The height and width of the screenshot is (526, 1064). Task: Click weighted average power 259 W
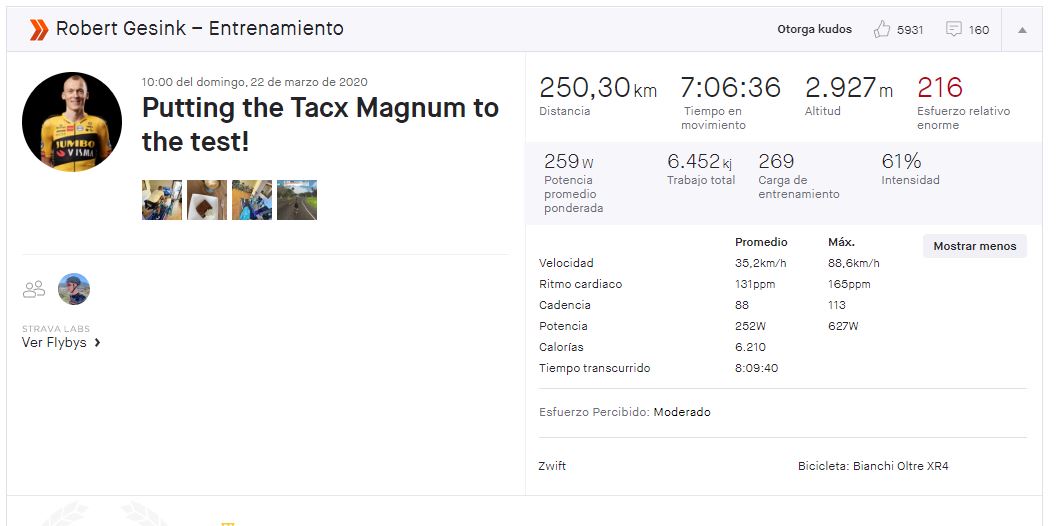(569, 162)
